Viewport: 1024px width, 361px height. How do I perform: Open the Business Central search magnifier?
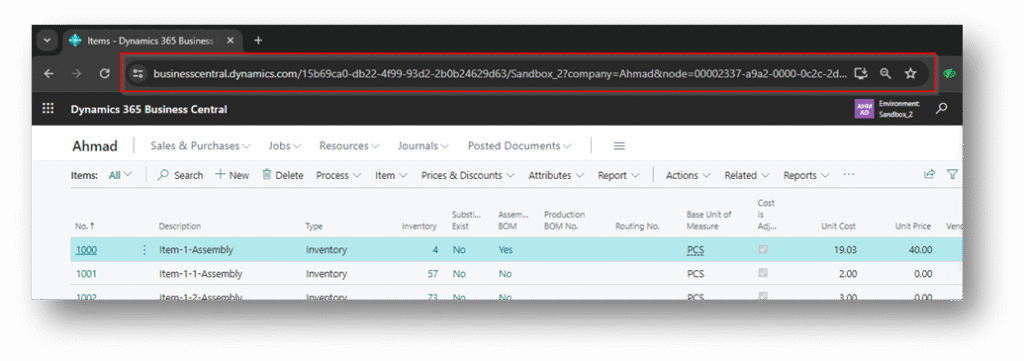941,109
